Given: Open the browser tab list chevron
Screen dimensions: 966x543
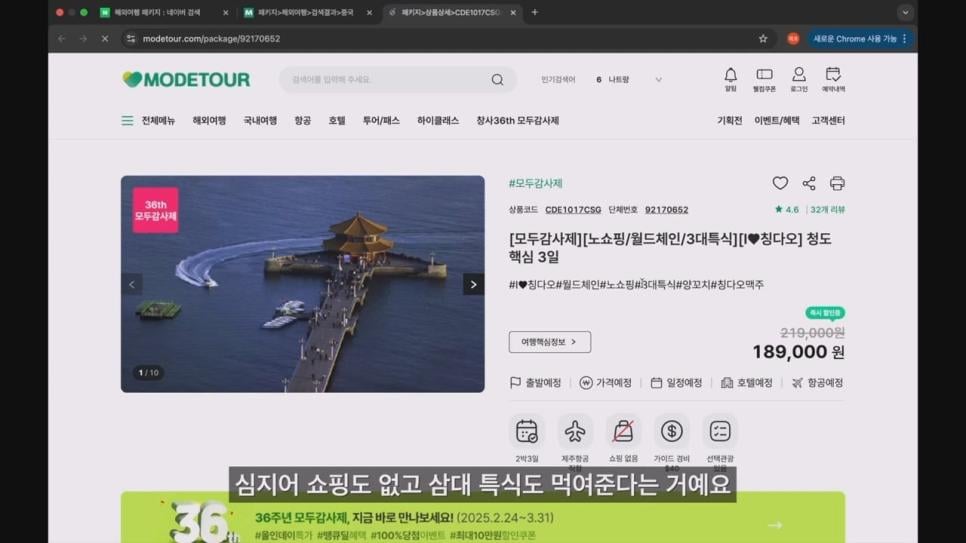Looking at the screenshot, I should 904,13.
